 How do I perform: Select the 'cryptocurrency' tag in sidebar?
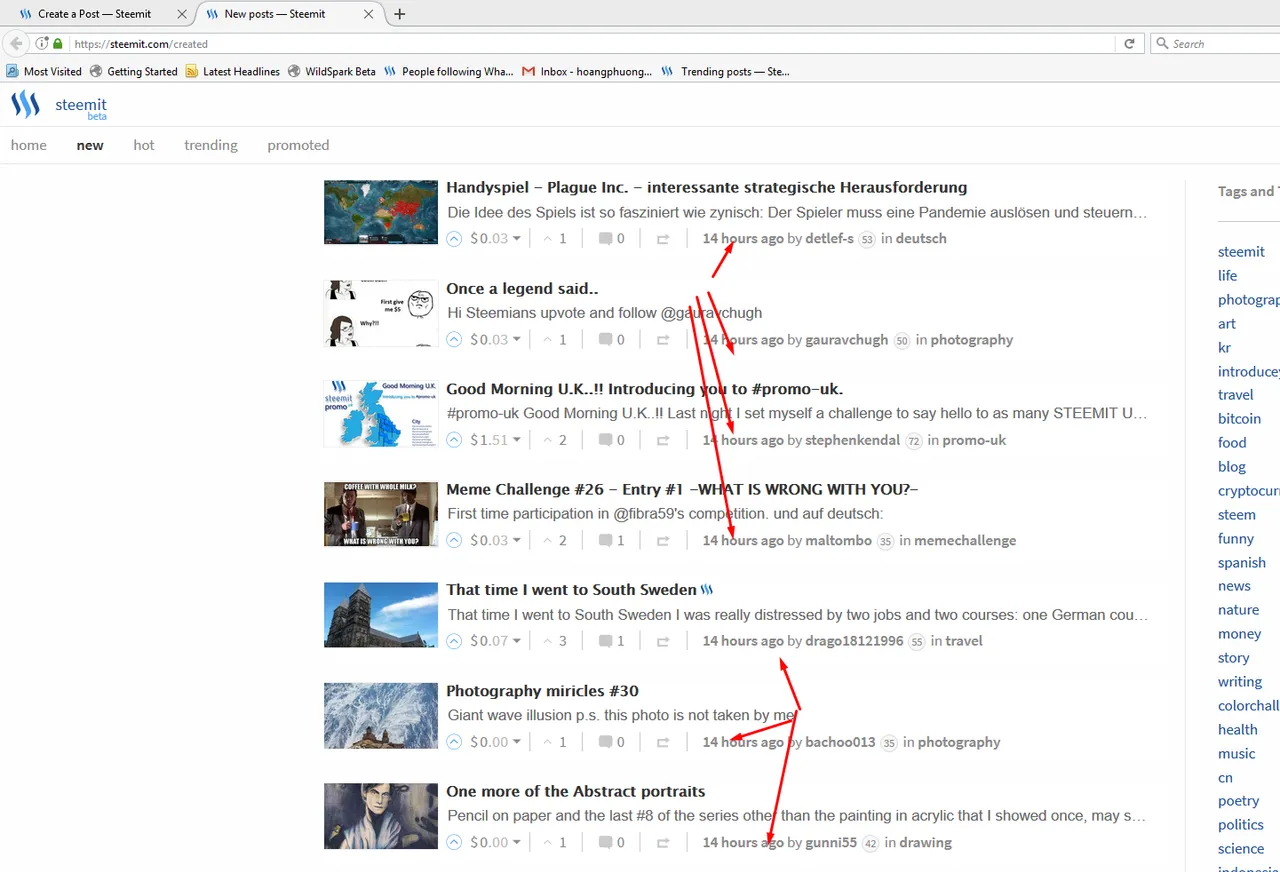pos(1249,491)
